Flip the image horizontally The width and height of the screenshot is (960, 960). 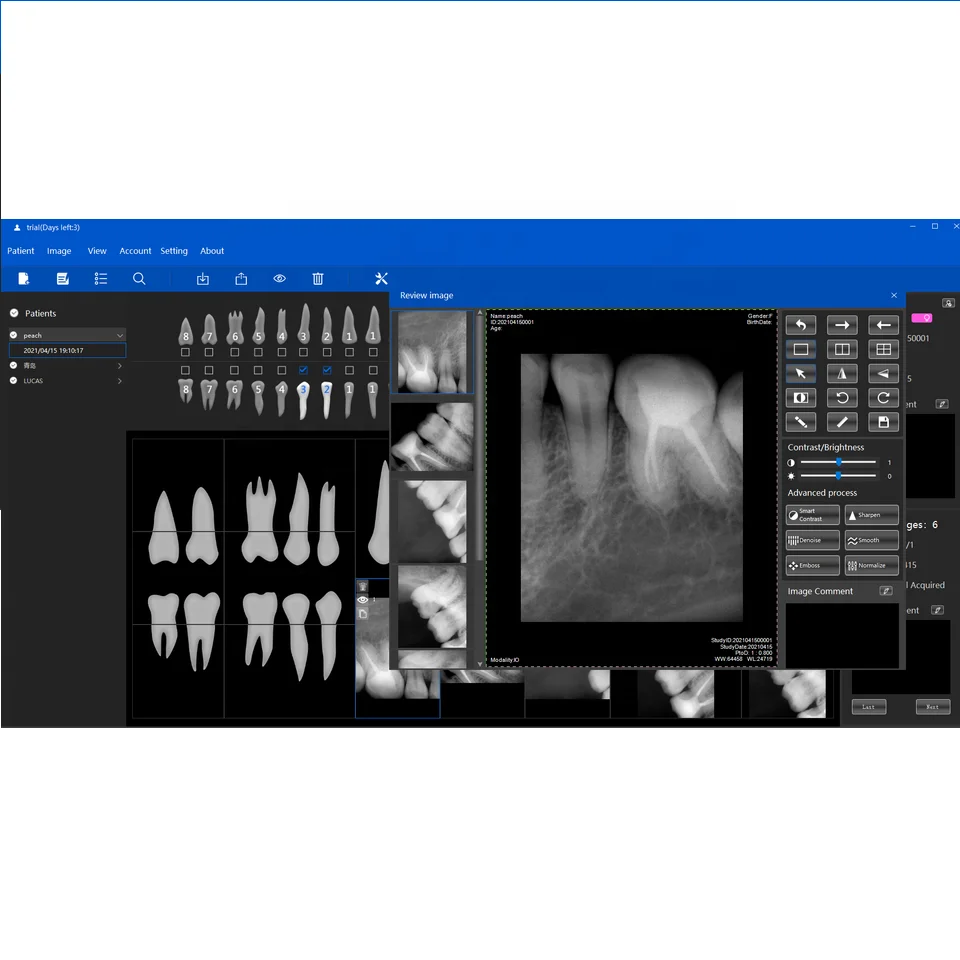click(x=842, y=373)
